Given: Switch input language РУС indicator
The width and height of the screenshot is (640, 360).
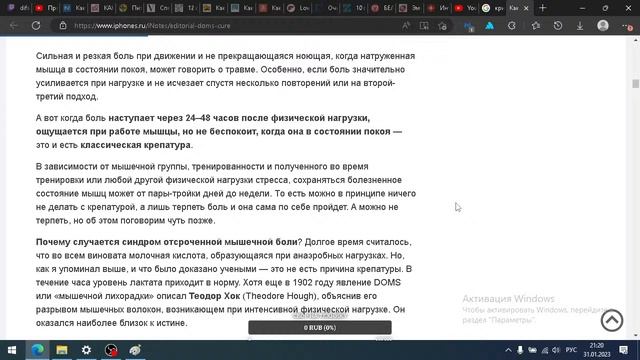Looking at the screenshot, I should click(571, 350).
